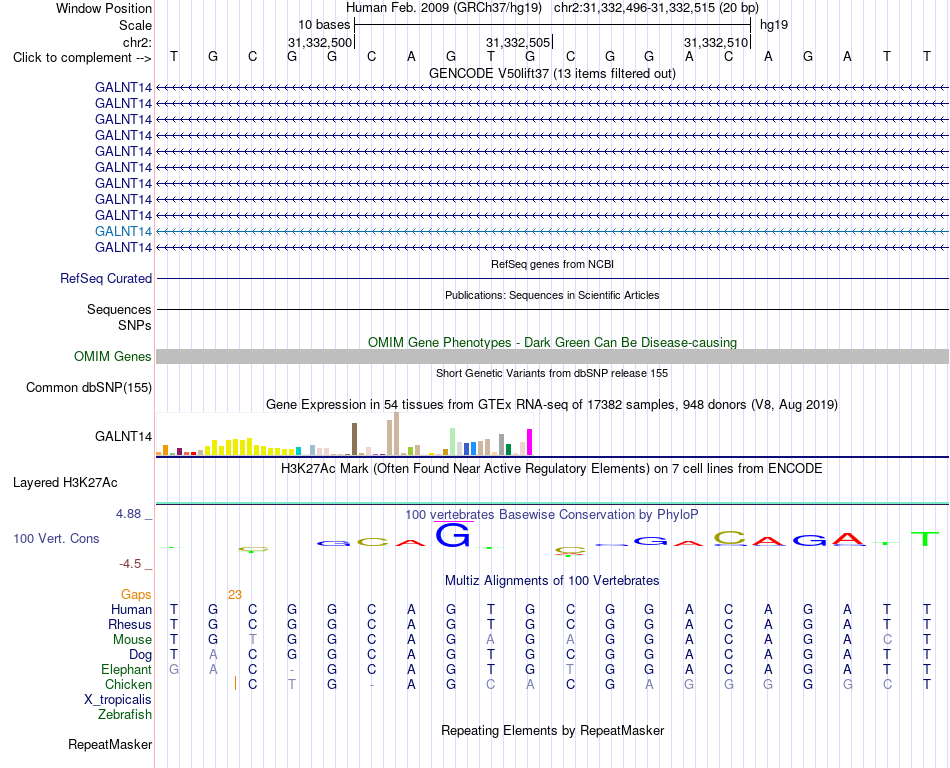Viewport: 950px width, 768px height.
Task: Open 'Multiz Alignments of 100 Vertebrates' title
Action: (552, 581)
